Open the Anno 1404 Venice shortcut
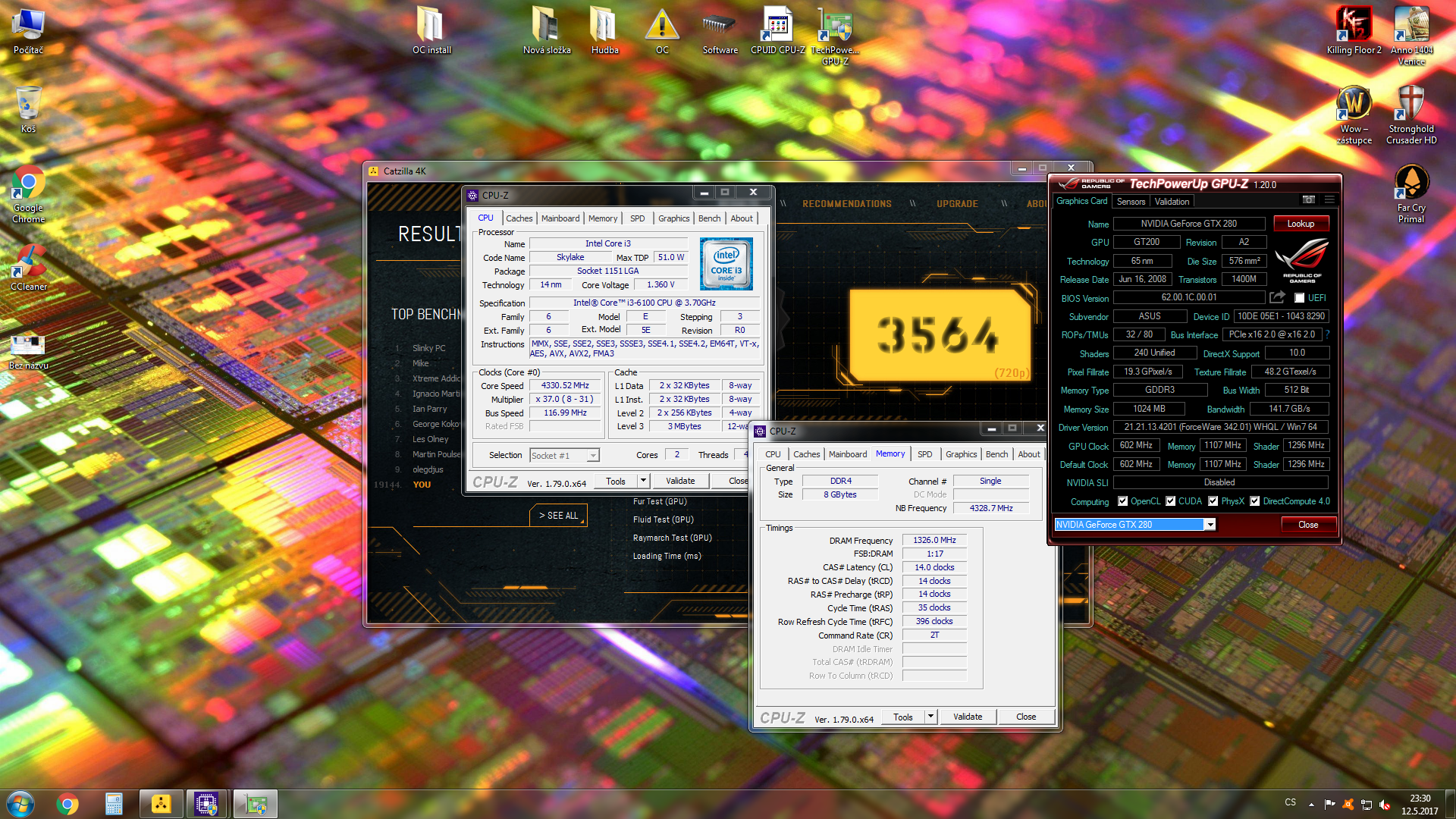 point(1411,36)
